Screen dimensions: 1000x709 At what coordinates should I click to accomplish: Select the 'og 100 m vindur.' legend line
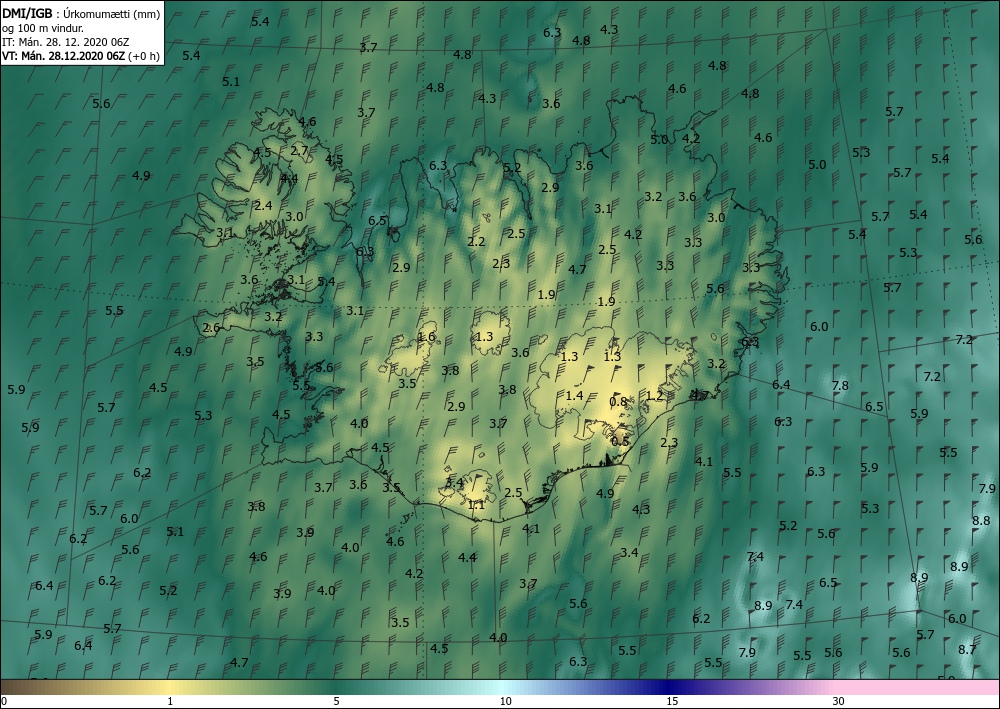click(x=43, y=28)
